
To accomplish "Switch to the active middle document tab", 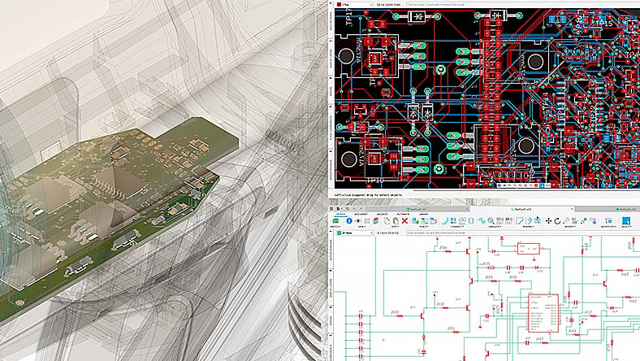I will pyautogui.click(x=523, y=209).
